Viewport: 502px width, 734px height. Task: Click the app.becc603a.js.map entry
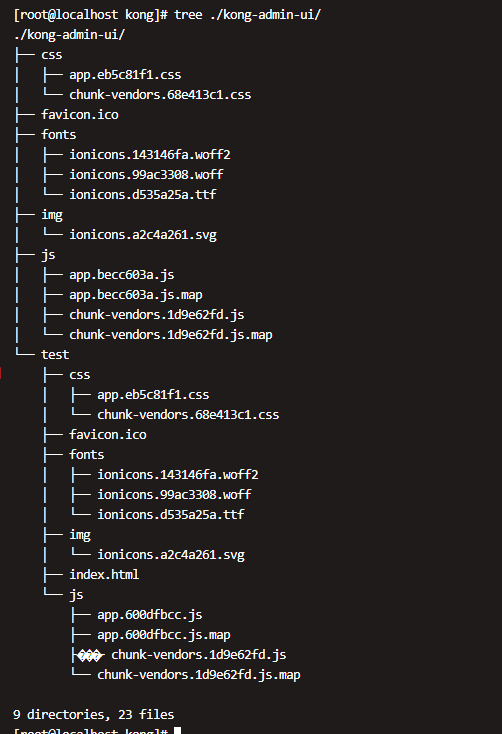tap(136, 295)
